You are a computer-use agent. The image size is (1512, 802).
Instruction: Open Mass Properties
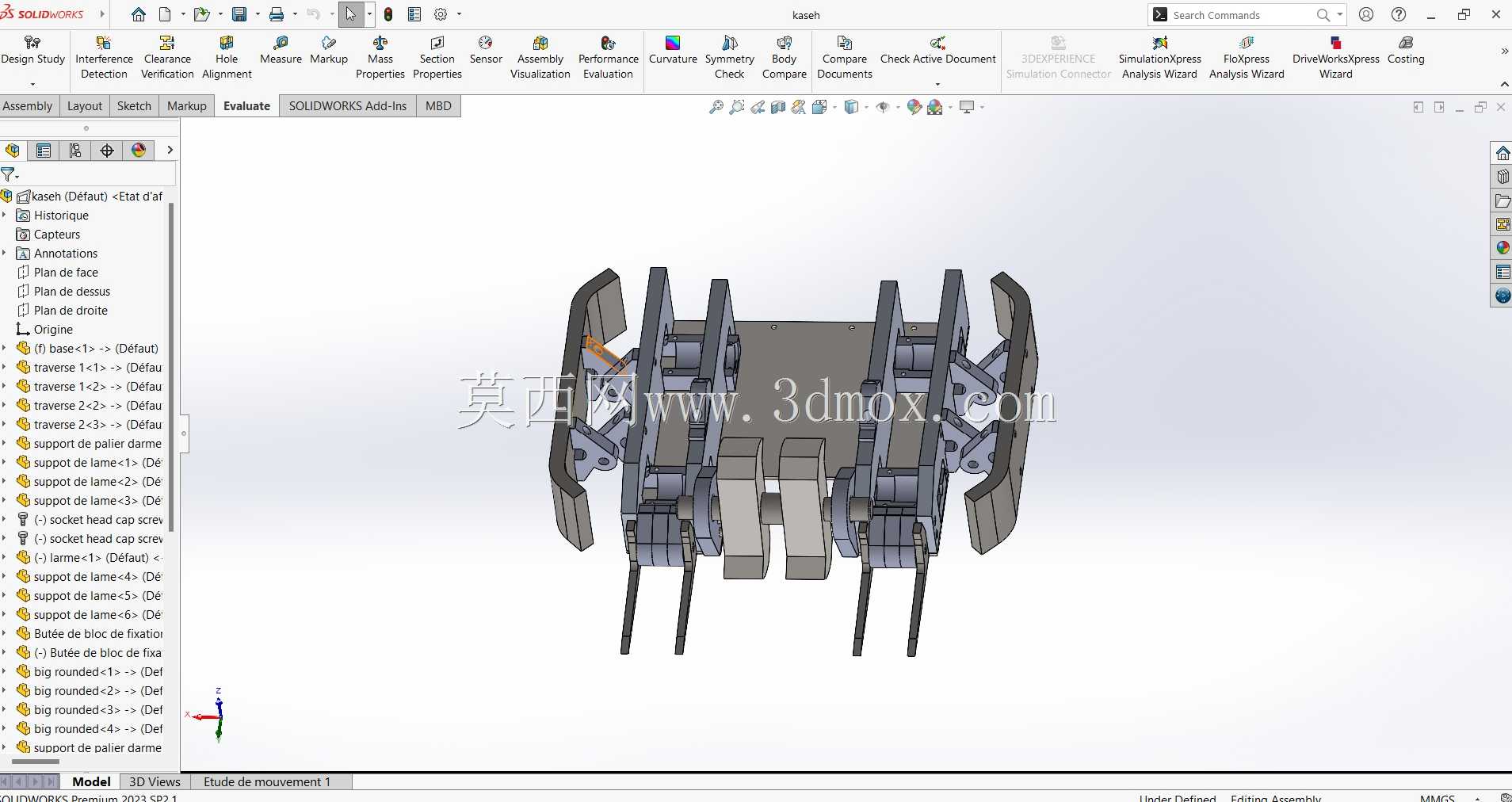[380, 57]
